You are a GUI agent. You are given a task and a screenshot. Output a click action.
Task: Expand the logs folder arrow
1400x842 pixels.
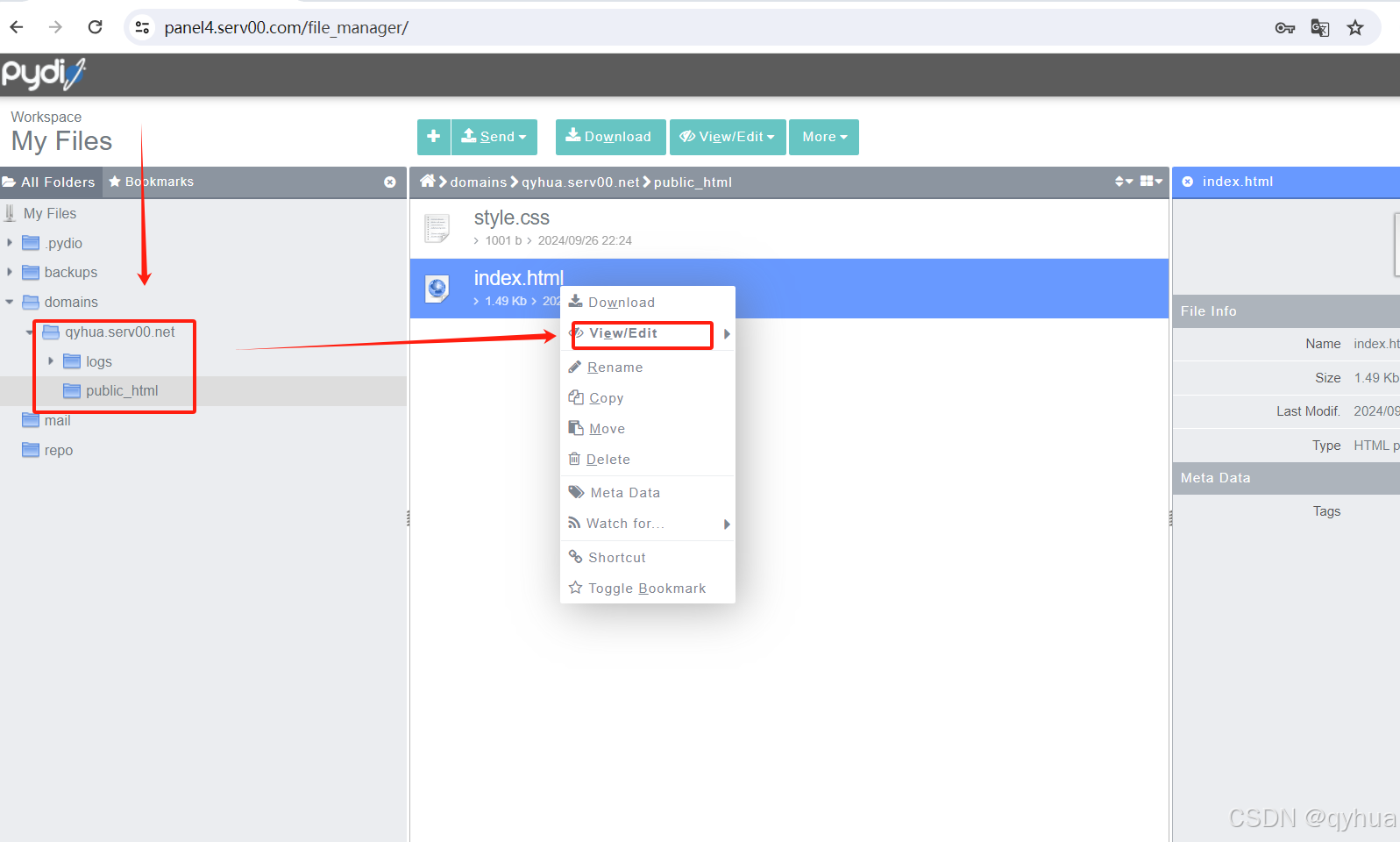[51, 361]
